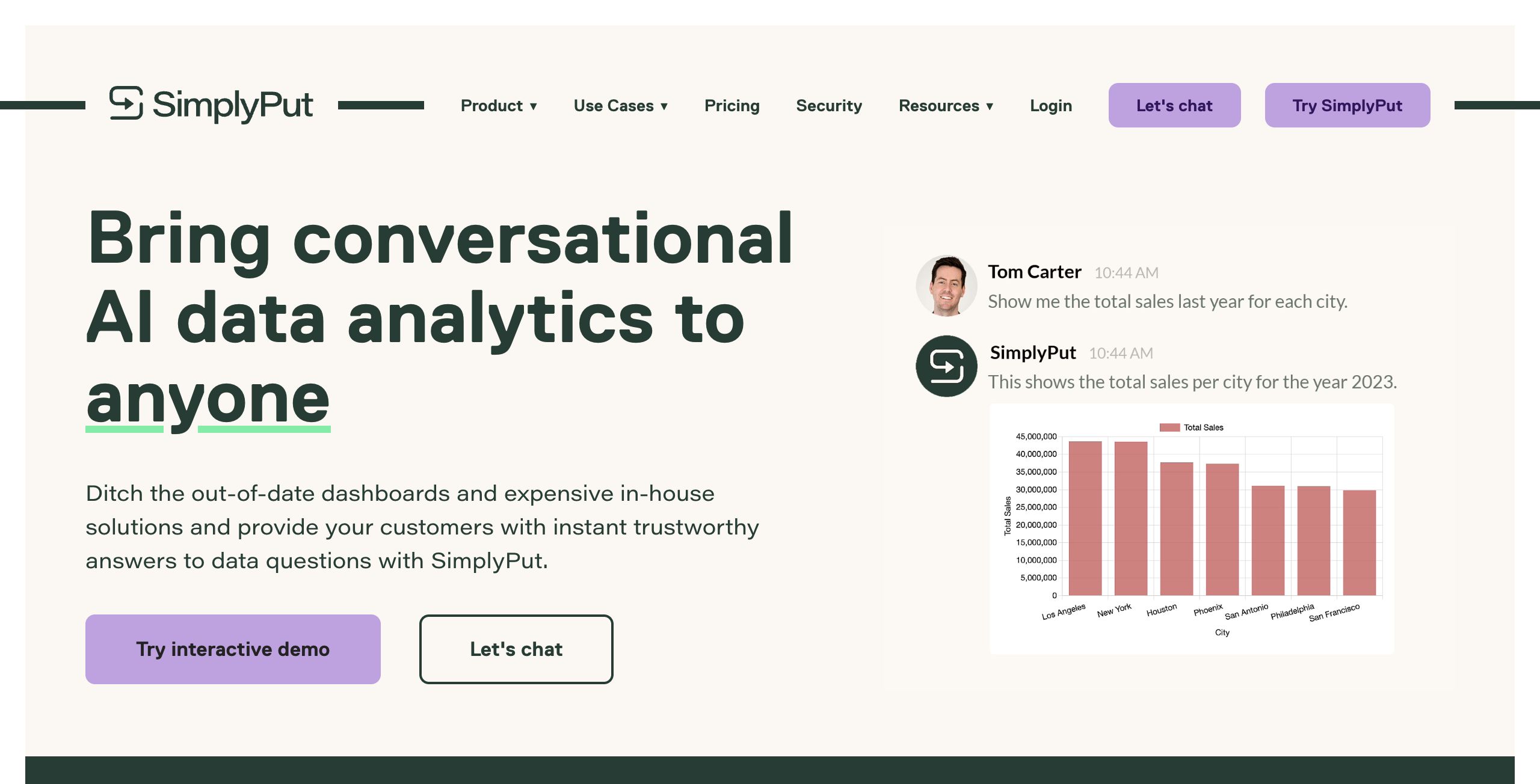
Task: Click the sales bar chart thumbnail
Action: coord(1191,529)
